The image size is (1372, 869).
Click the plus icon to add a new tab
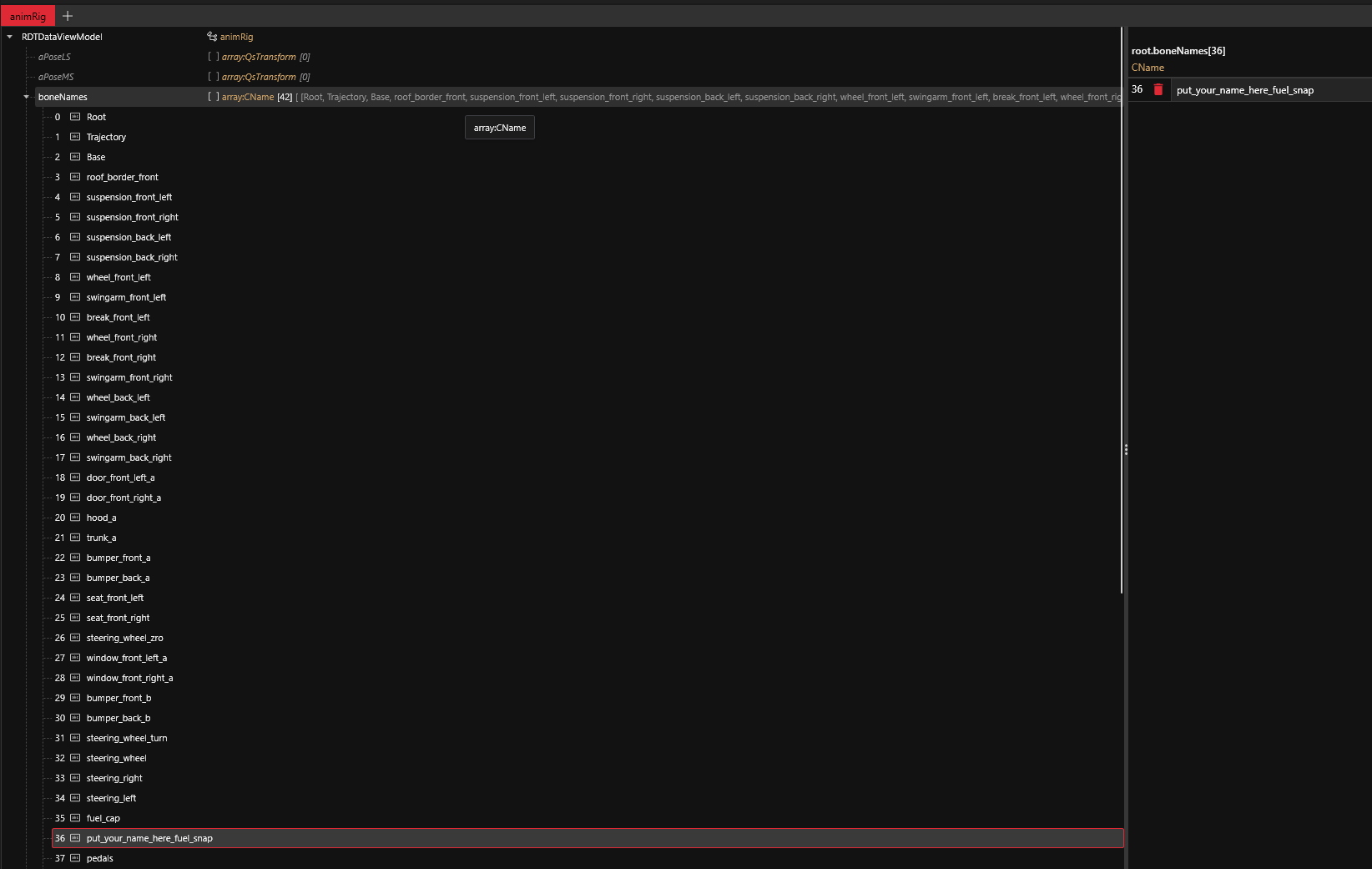[x=68, y=16]
